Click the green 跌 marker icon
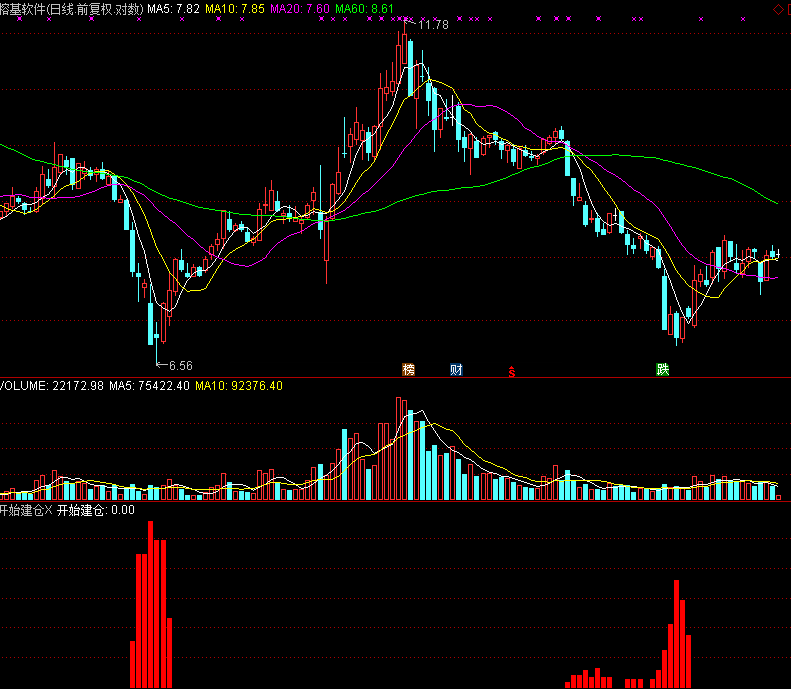This screenshot has height=689, width=791. click(x=662, y=370)
